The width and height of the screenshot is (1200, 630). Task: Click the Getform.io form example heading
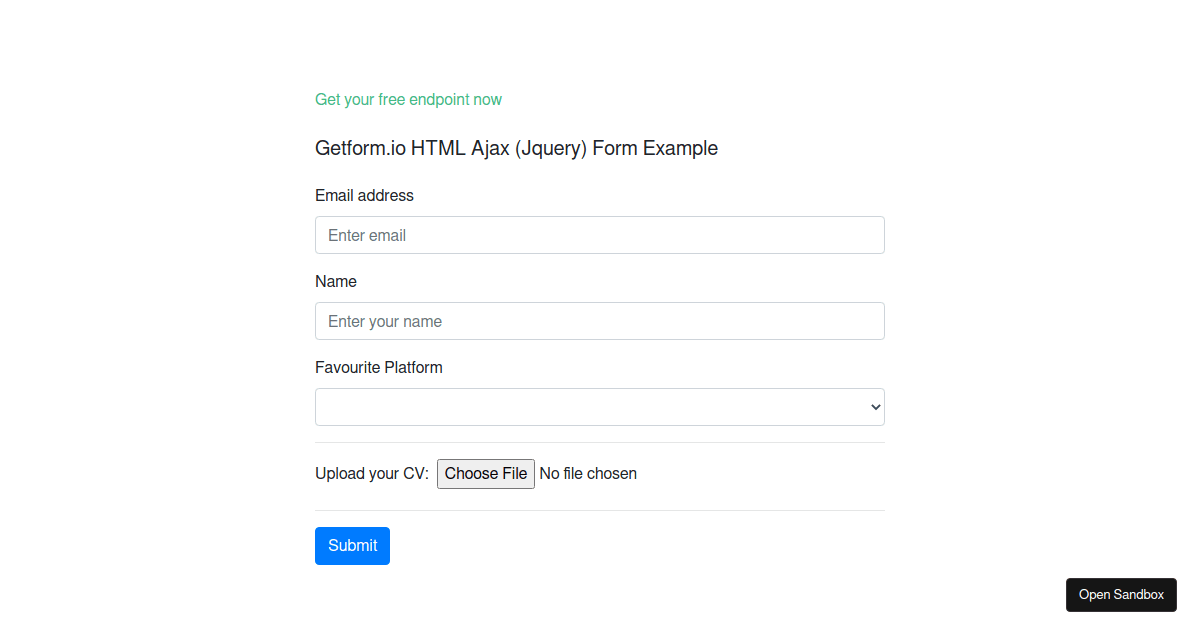[x=516, y=149]
